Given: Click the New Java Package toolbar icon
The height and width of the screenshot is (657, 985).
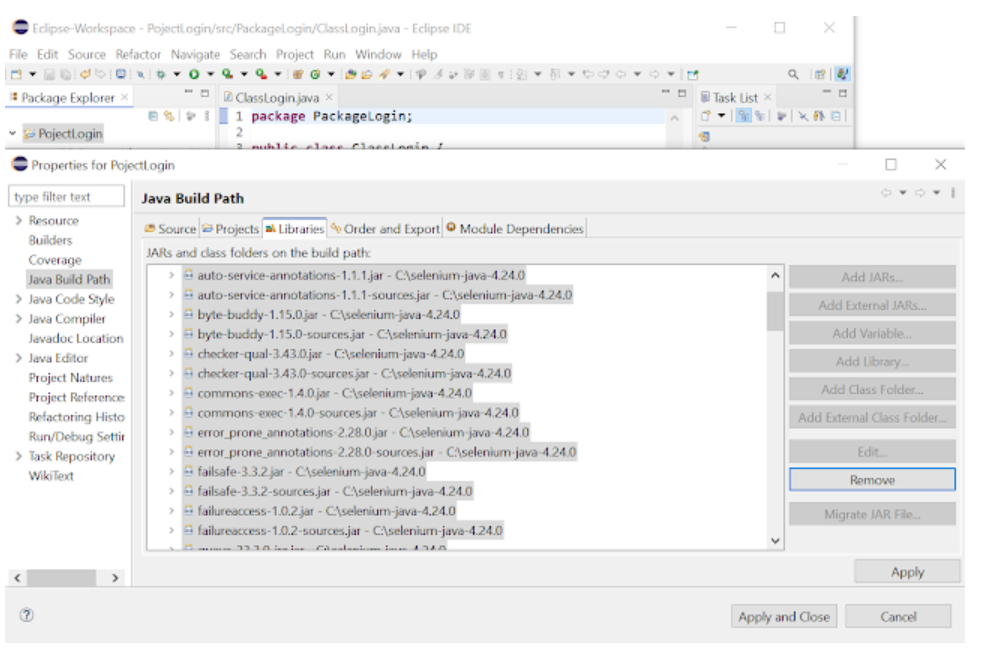Looking at the screenshot, I should (298, 74).
